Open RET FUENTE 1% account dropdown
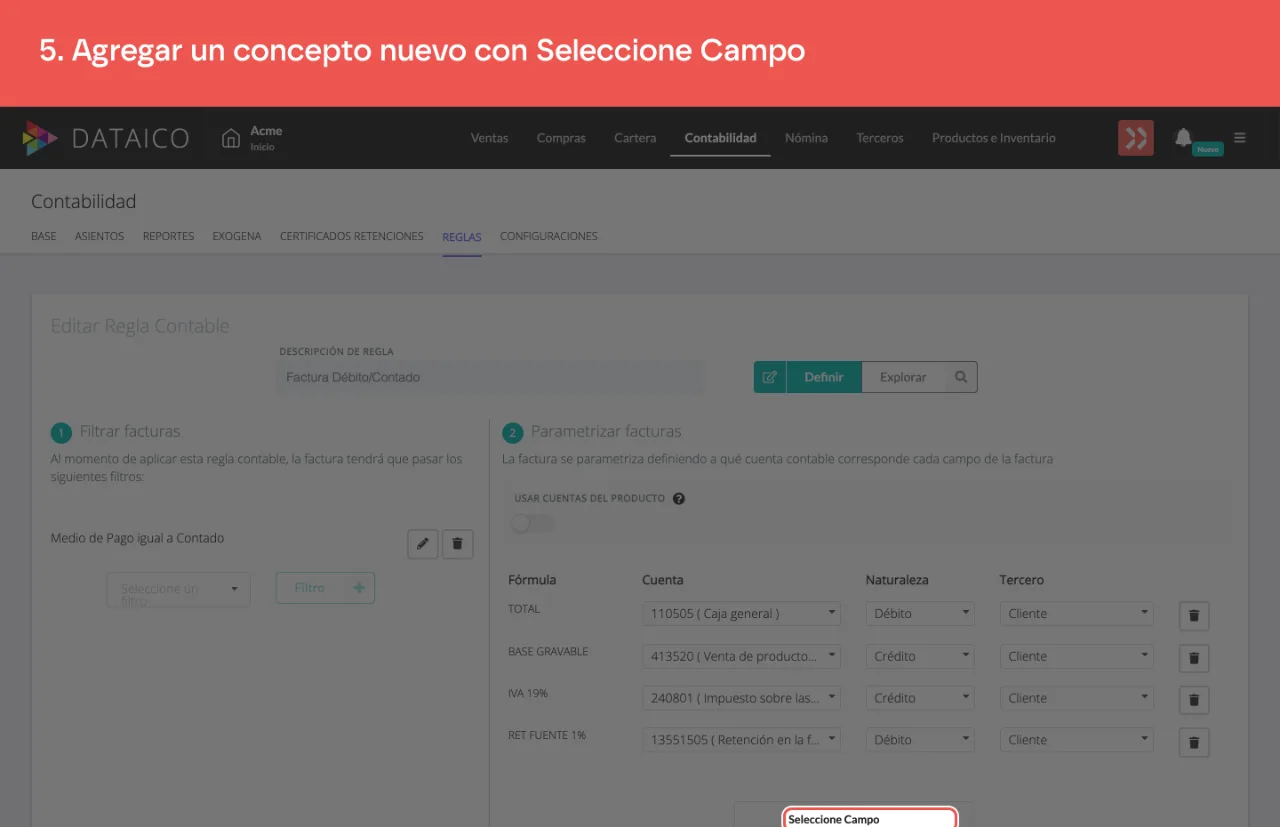1280x827 pixels. point(741,740)
